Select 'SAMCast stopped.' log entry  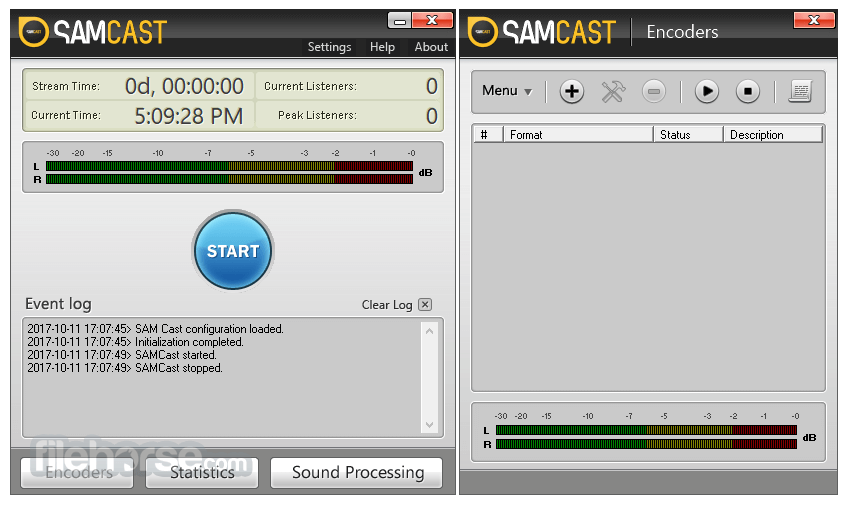point(125,368)
